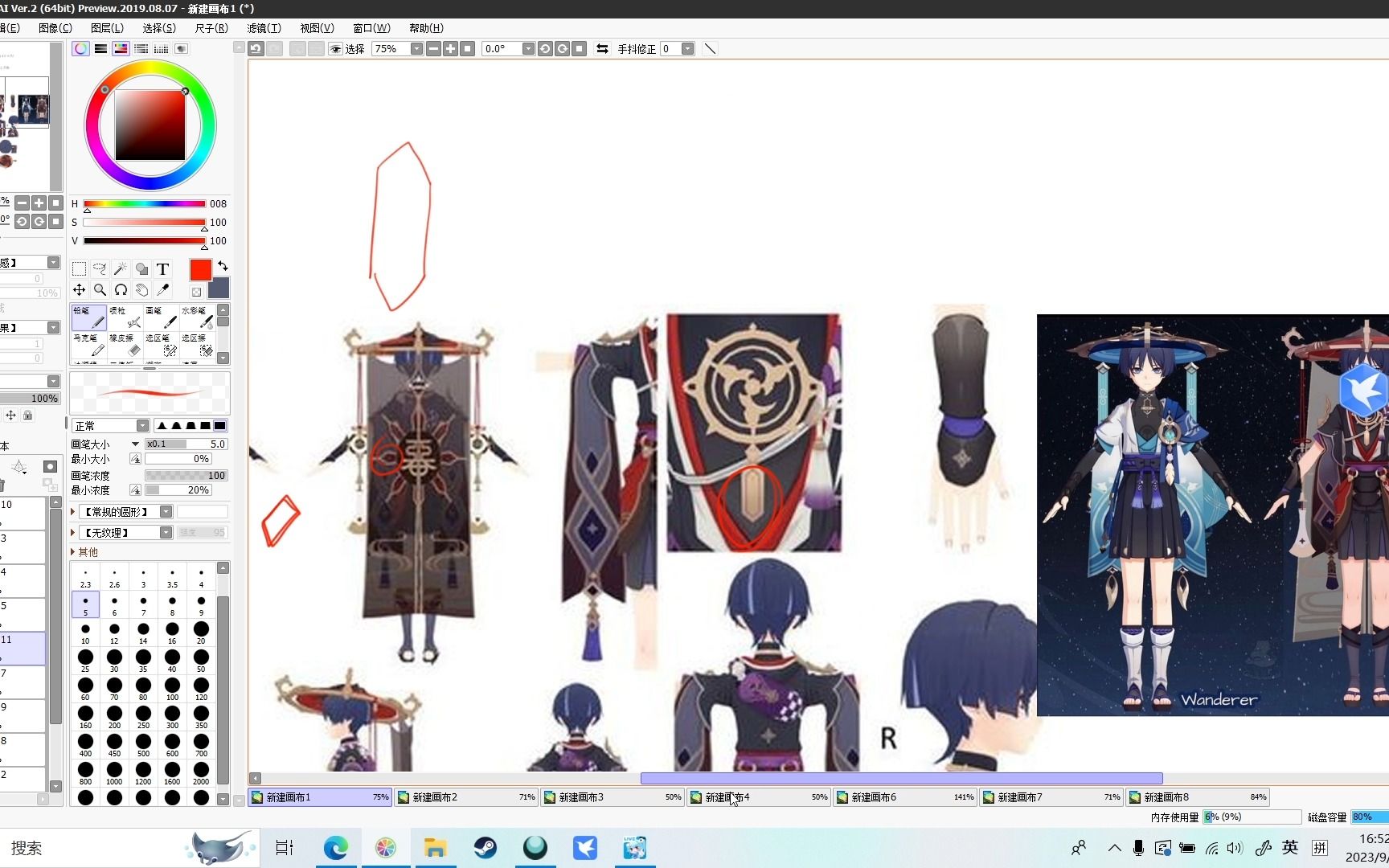Select the Hand pan tool
1389x868 pixels.
pos(141,289)
